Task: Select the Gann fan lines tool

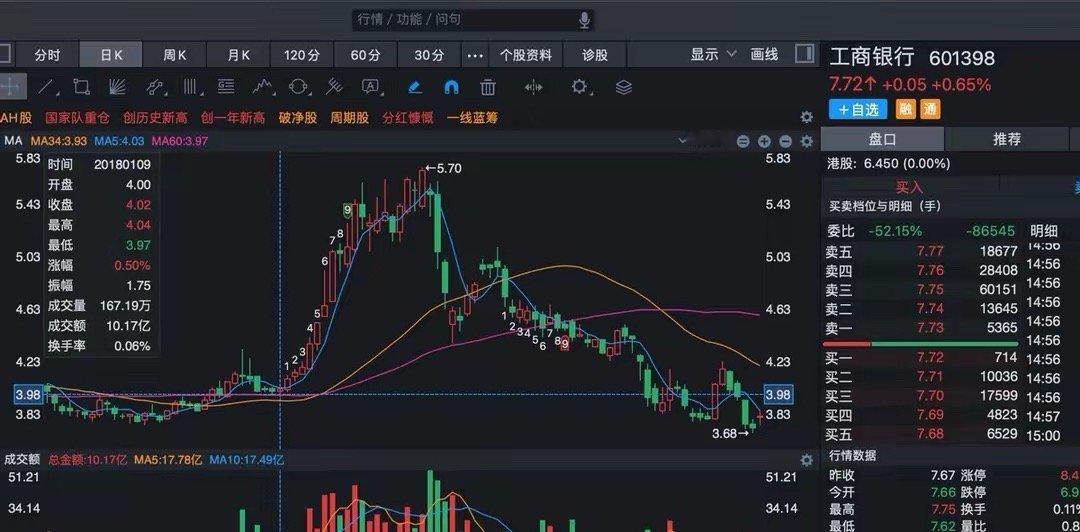Action: [x=118, y=87]
